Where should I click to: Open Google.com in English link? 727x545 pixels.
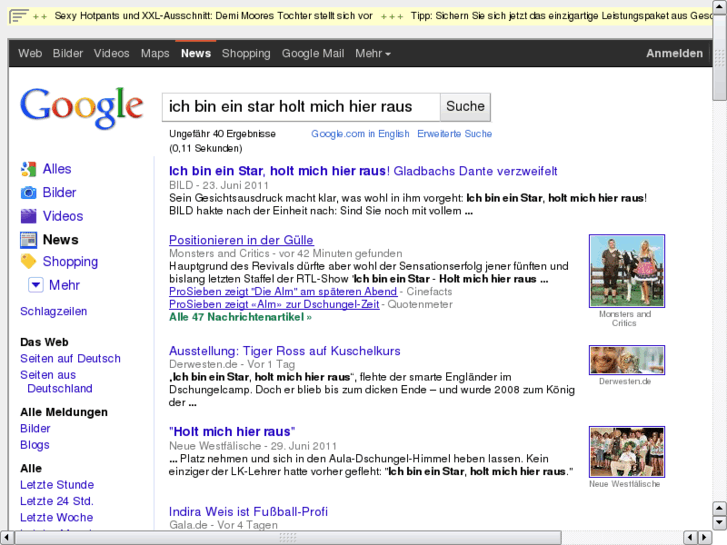(x=360, y=134)
